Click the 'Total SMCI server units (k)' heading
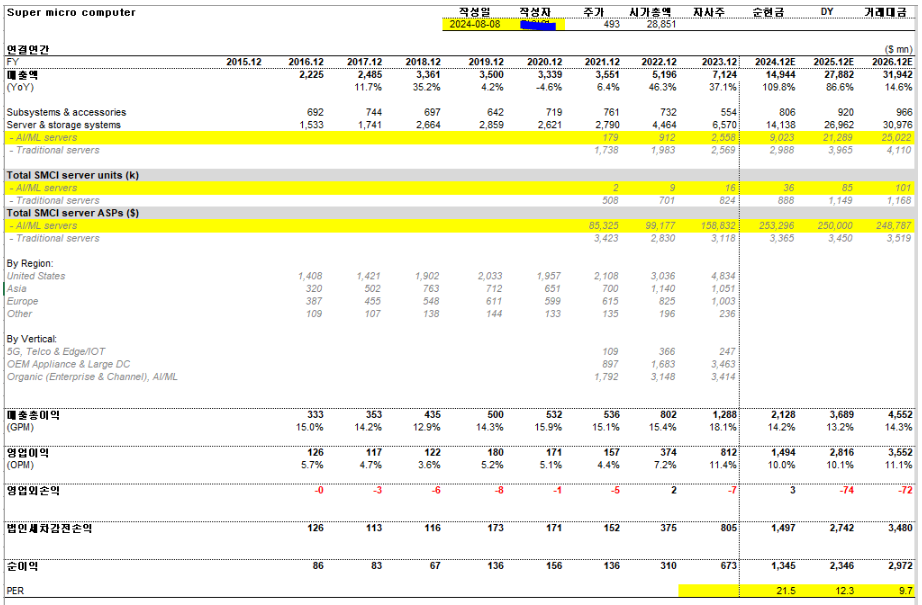Image resolution: width=922 pixels, height=605 pixels. [x=72, y=175]
